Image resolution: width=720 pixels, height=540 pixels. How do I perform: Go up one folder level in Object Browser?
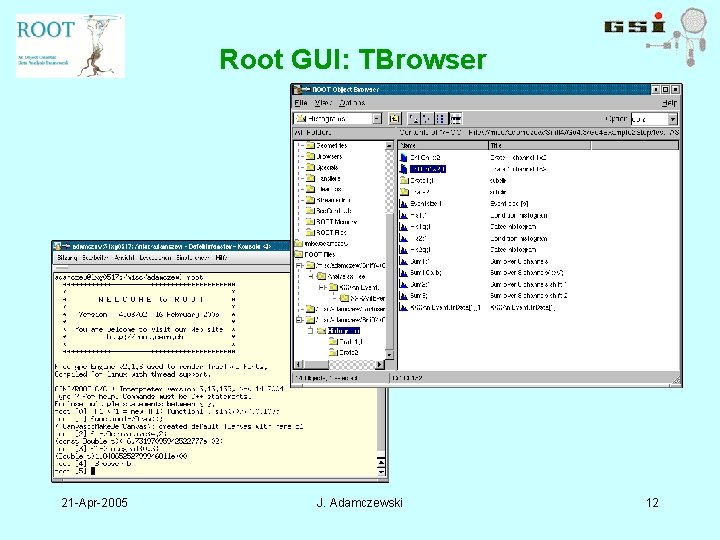tap(394, 119)
